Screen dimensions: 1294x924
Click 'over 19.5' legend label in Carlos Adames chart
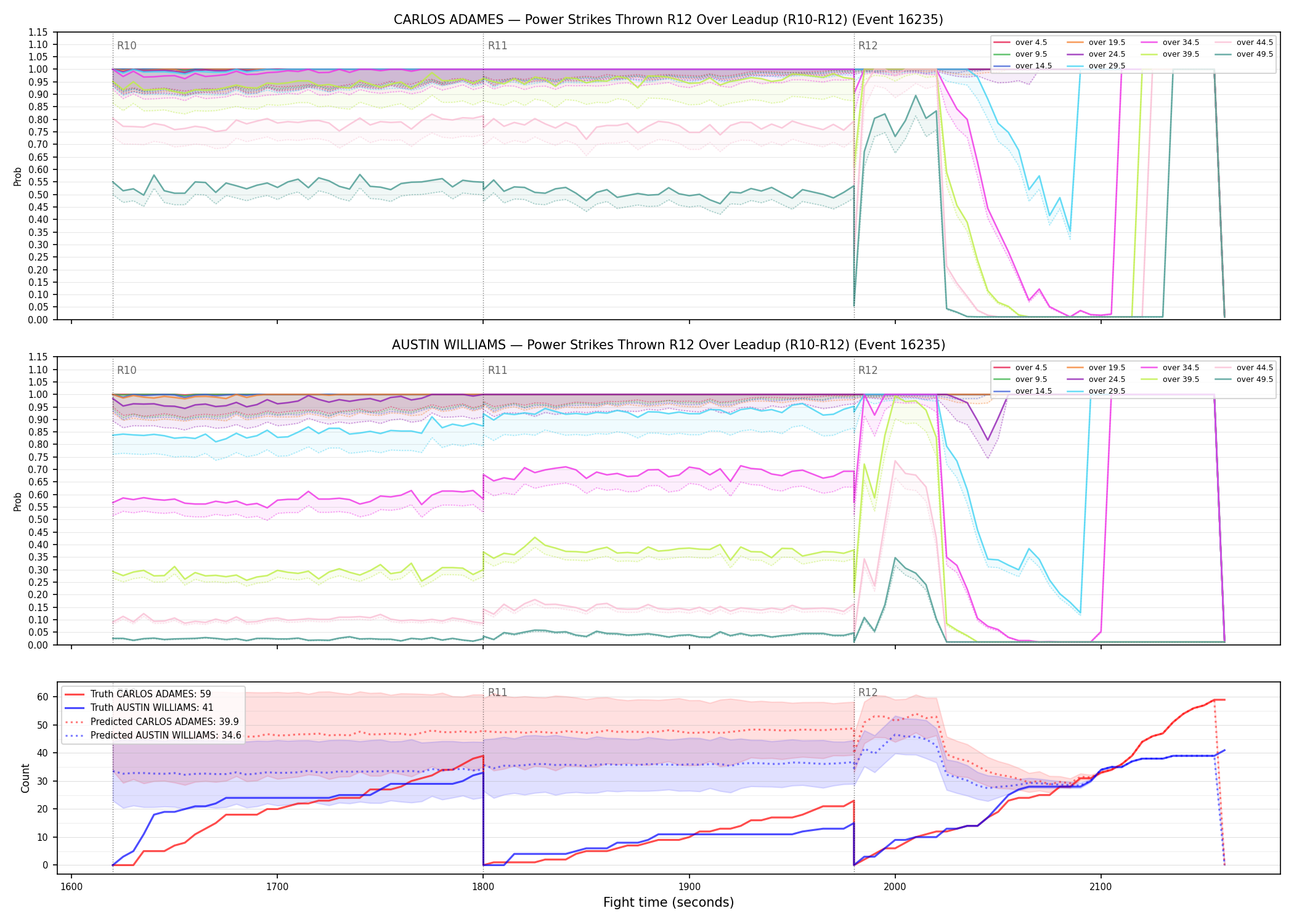(x=1107, y=43)
